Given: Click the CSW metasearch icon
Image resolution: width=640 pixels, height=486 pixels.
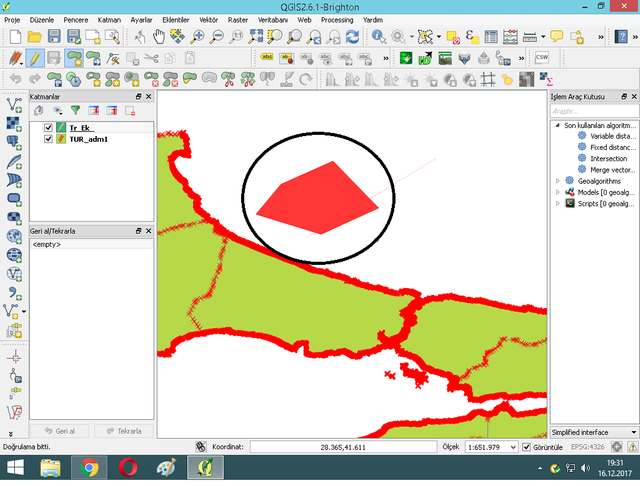Looking at the screenshot, I should coord(542,58).
